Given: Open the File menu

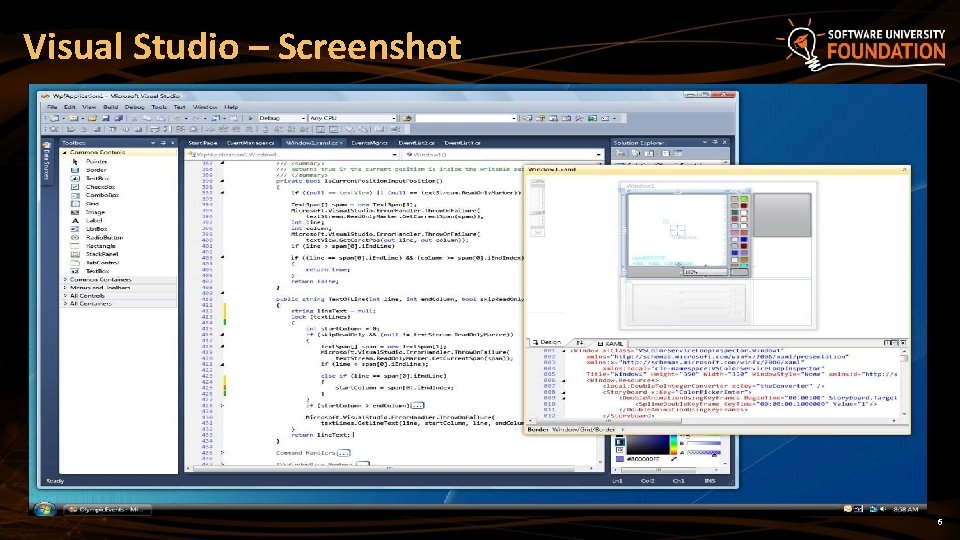Looking at the screenshot, I should [52, 107].
